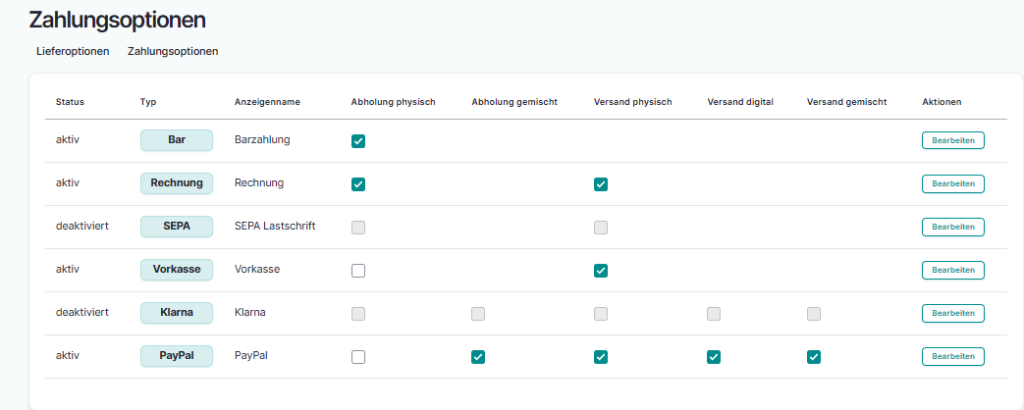Screen dimensions: 1024x410
Task: Uncheck Versand digital for PayPal
Action: click(713, 357)
